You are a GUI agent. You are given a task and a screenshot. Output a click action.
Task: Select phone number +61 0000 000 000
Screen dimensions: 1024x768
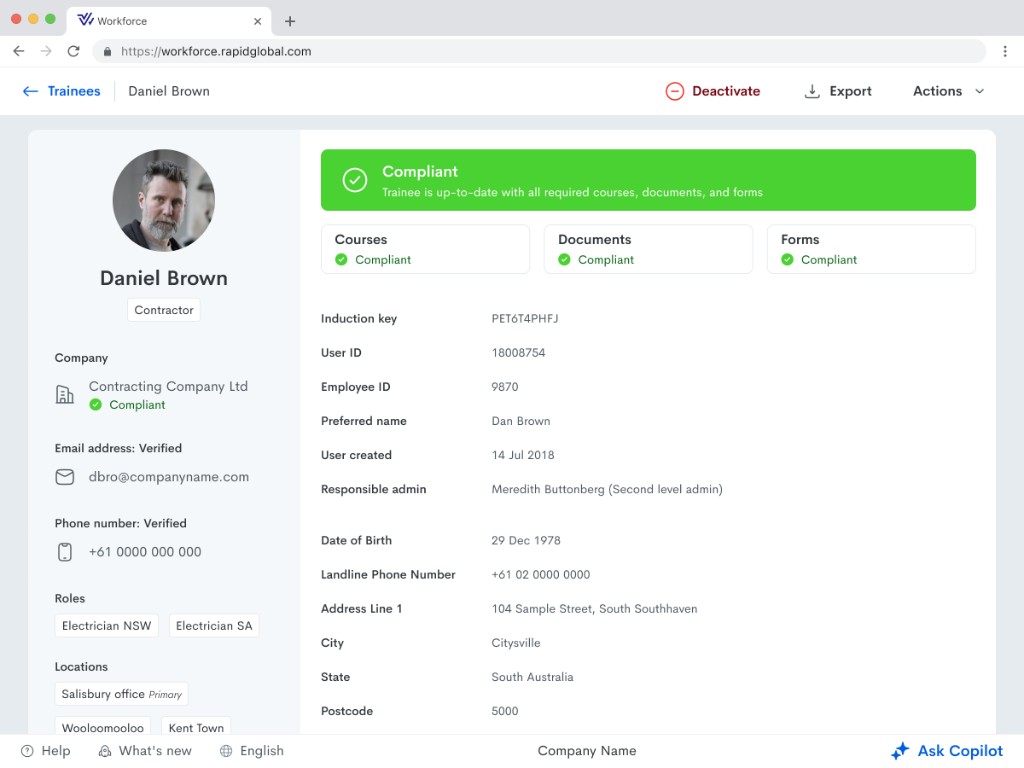[145, 552]
